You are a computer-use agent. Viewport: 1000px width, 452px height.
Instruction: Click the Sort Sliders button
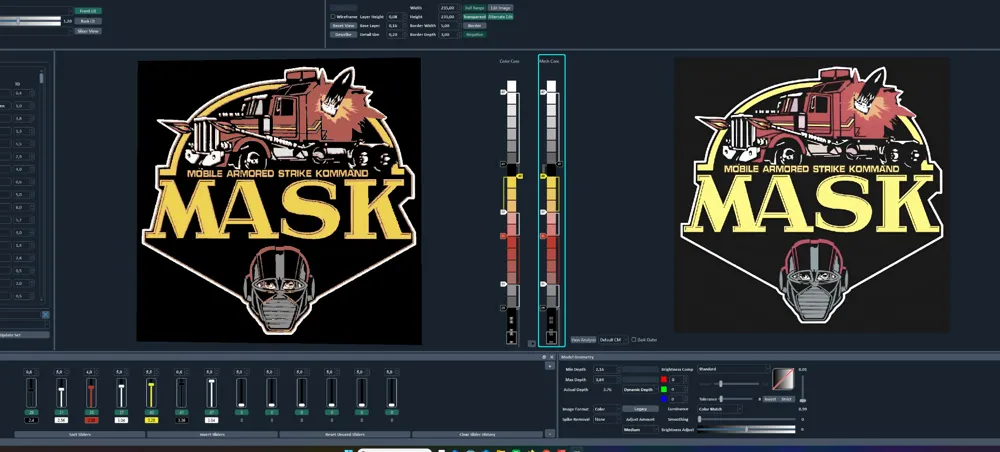80,434
